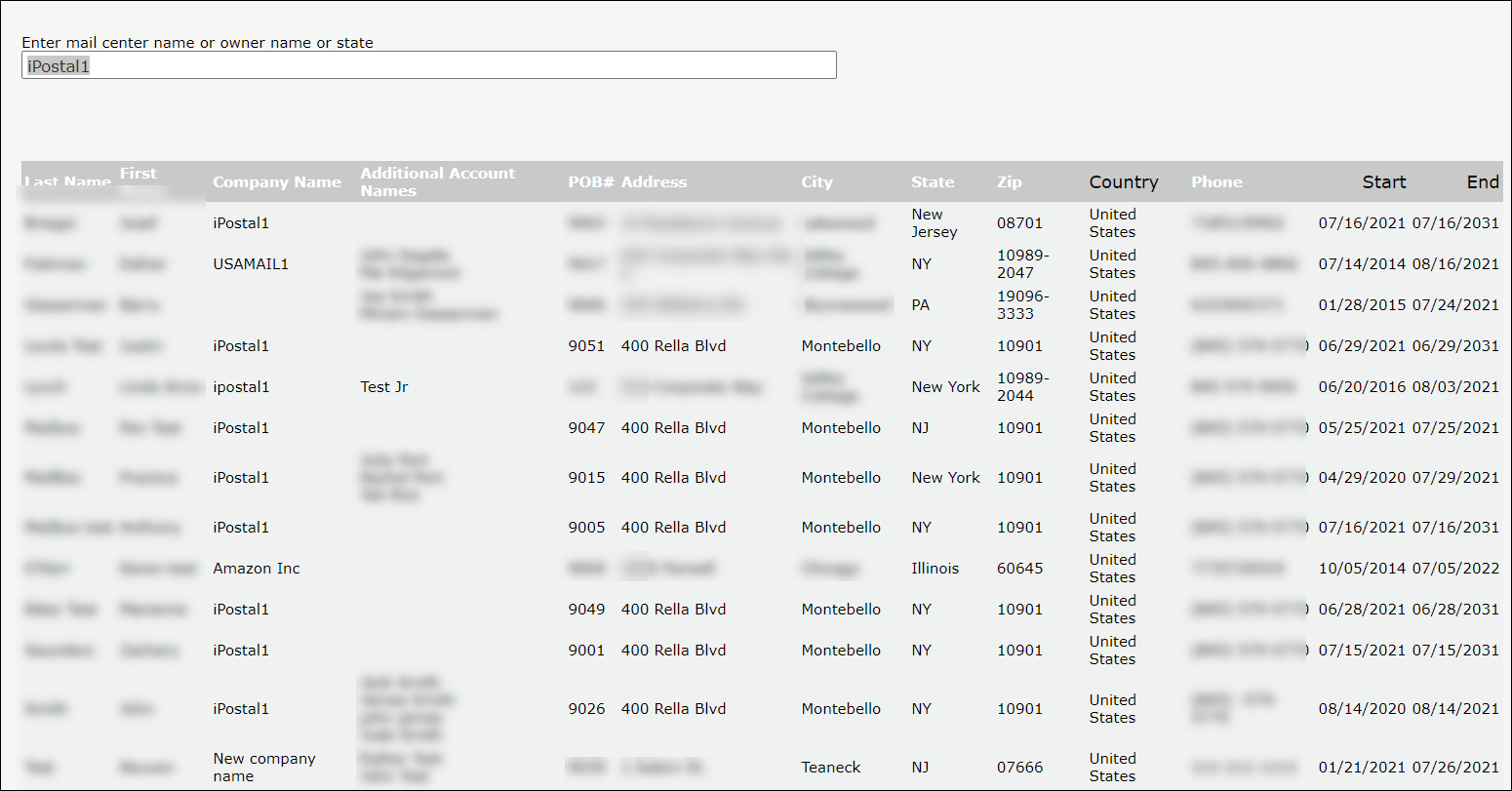Screen dimensions: 1512x791
Task: Click end date 07/24/2021
Action: 1455,305
